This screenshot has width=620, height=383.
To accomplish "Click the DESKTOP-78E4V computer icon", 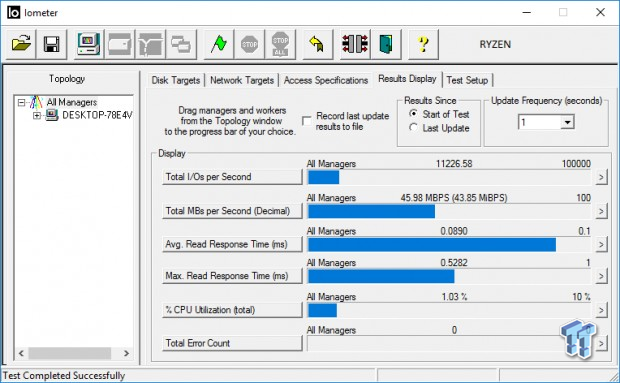I will pyautogui.click(x=51, y=115).
